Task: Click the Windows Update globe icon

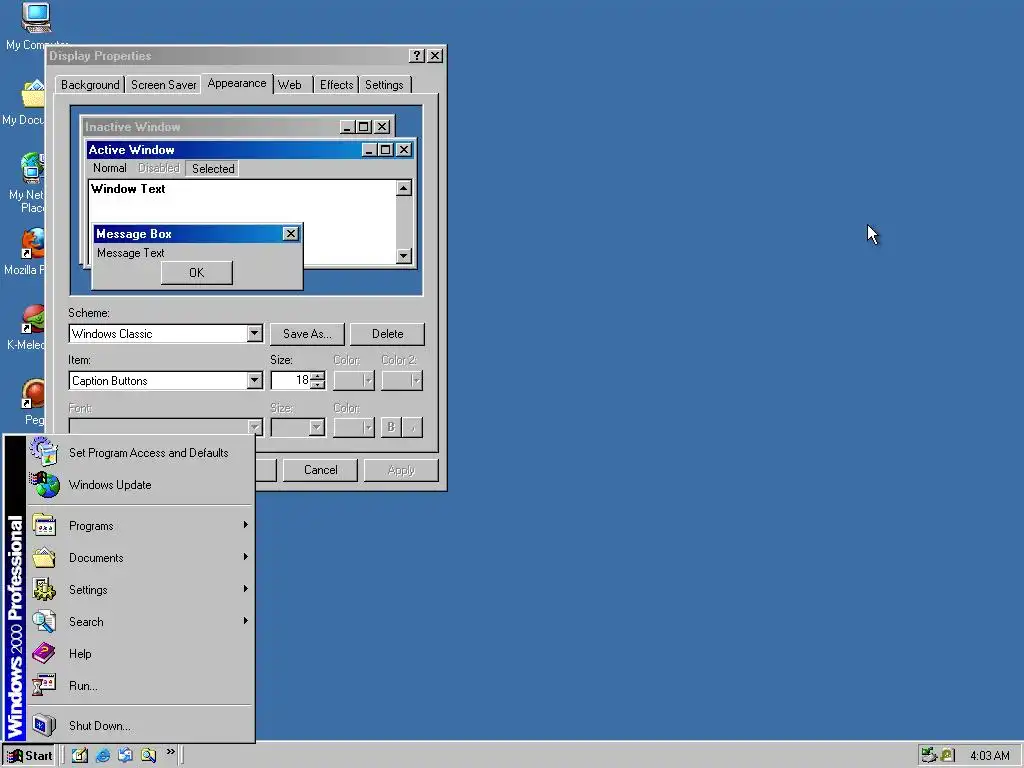Action: (x=44, y=485)
